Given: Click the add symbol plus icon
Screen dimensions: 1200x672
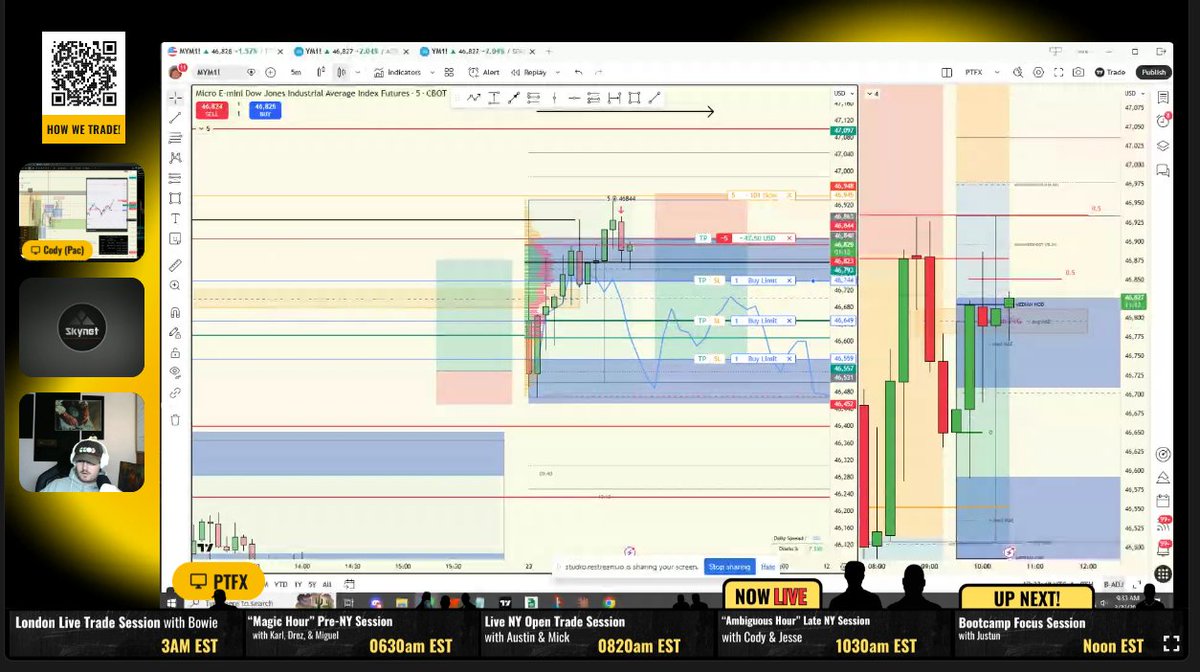Looking at the screenshot, I should point(269,72).
